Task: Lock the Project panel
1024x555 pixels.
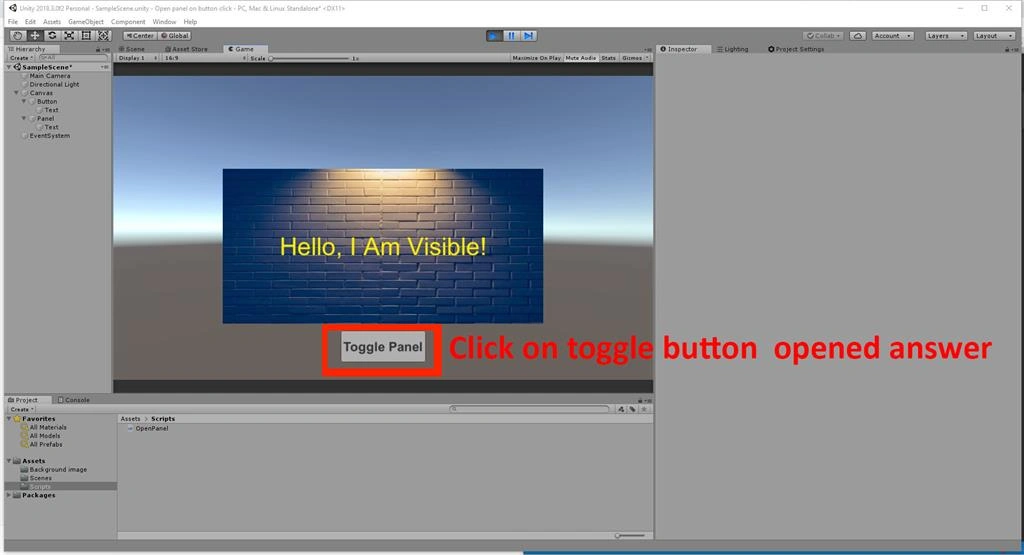Action: tap(640, 400)
